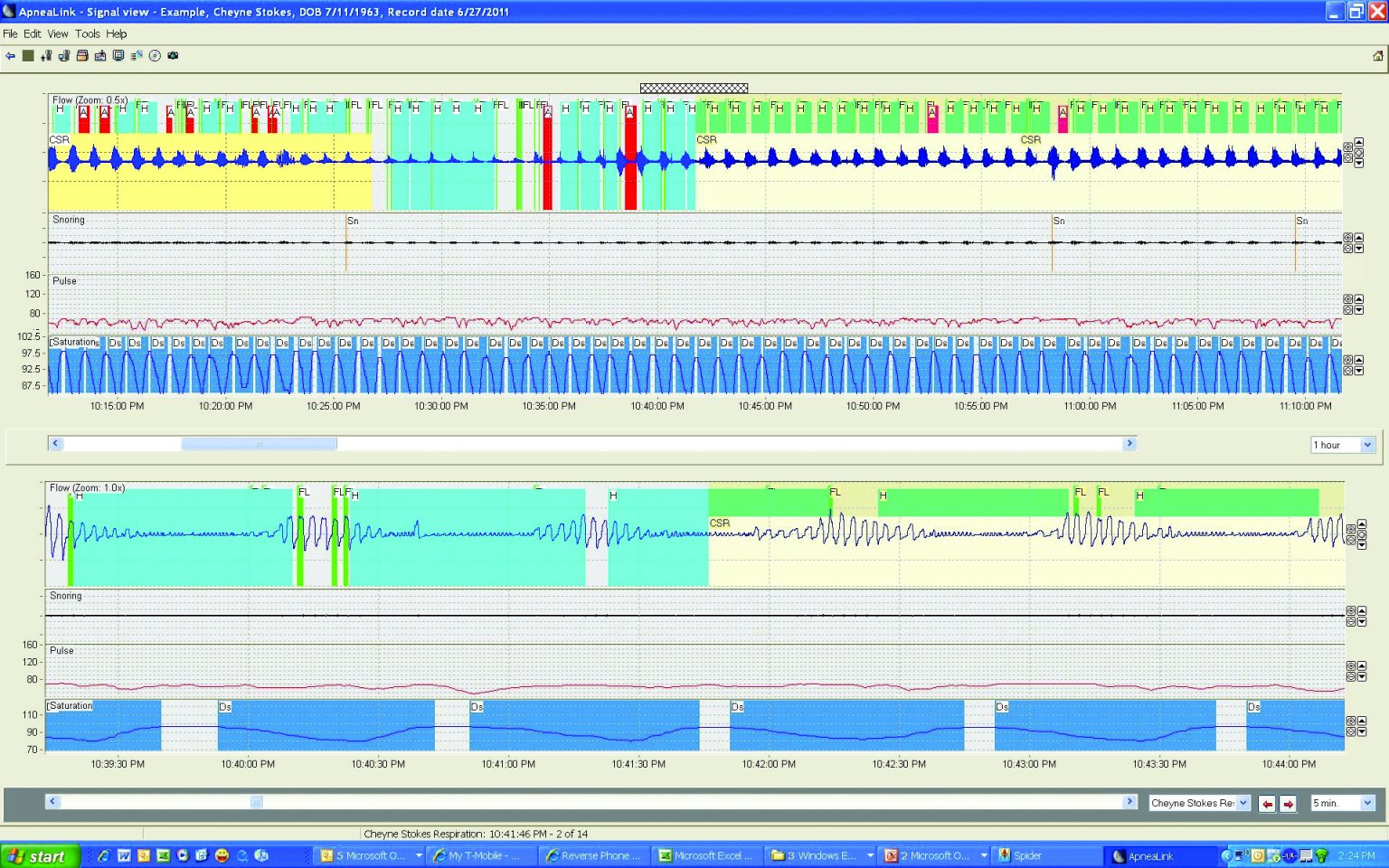Screen dimensions: 1389x868
Task: Zoom out the 5-minute Saturation signal
Action: pos(1351,731)
